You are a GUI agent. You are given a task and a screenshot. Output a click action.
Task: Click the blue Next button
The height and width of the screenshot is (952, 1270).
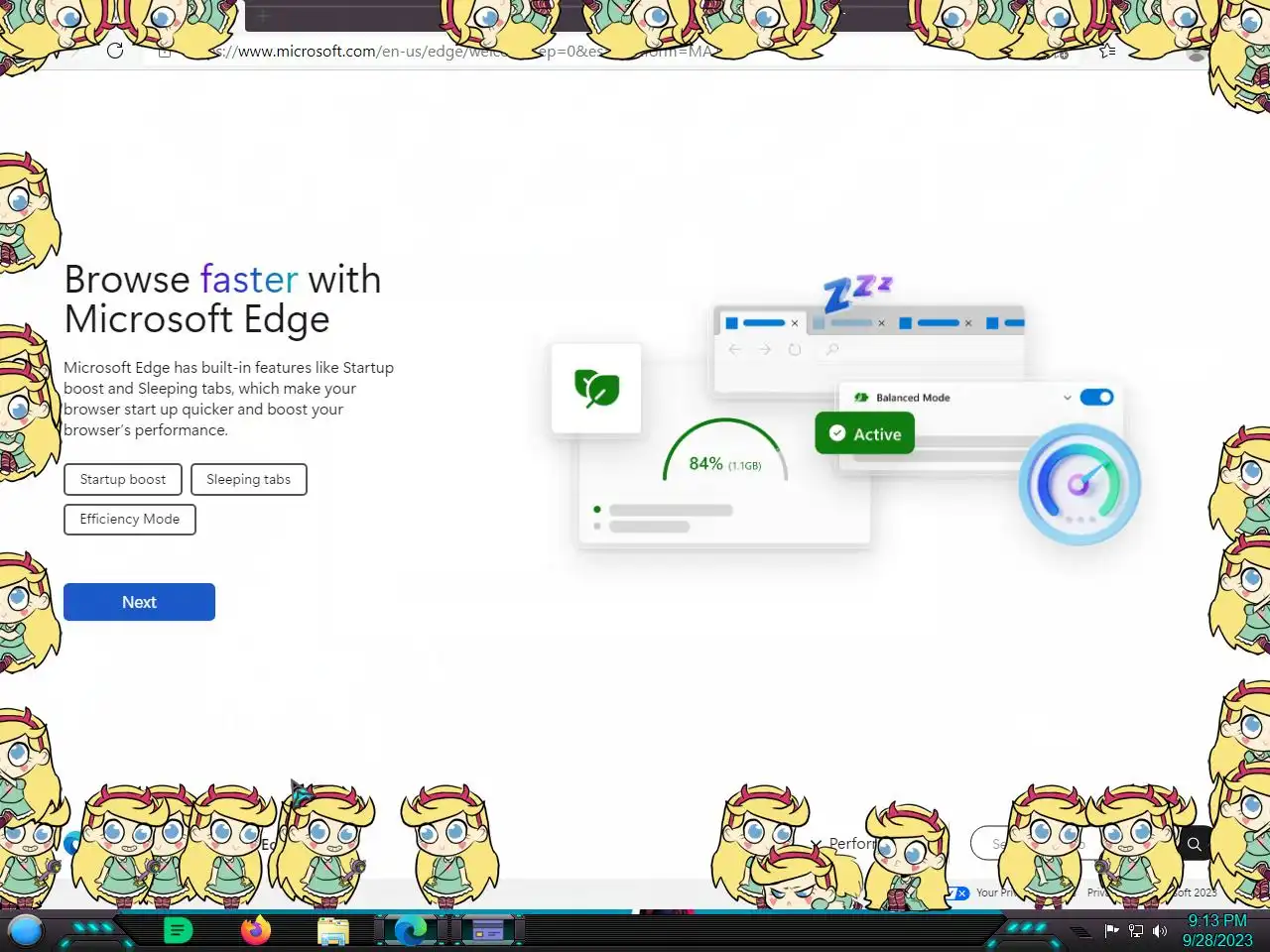(139, 602)
